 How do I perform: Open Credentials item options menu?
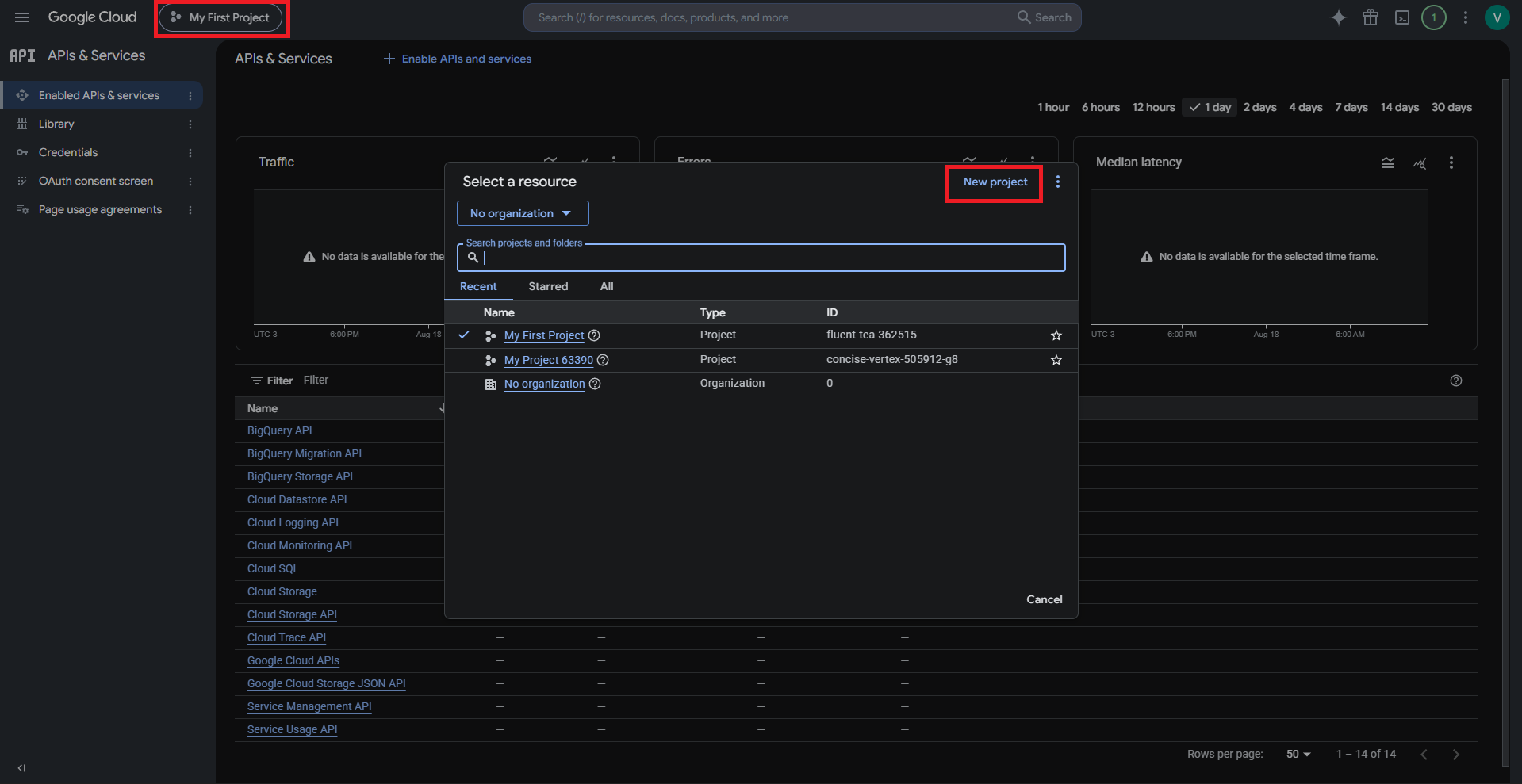click(190, 152)
